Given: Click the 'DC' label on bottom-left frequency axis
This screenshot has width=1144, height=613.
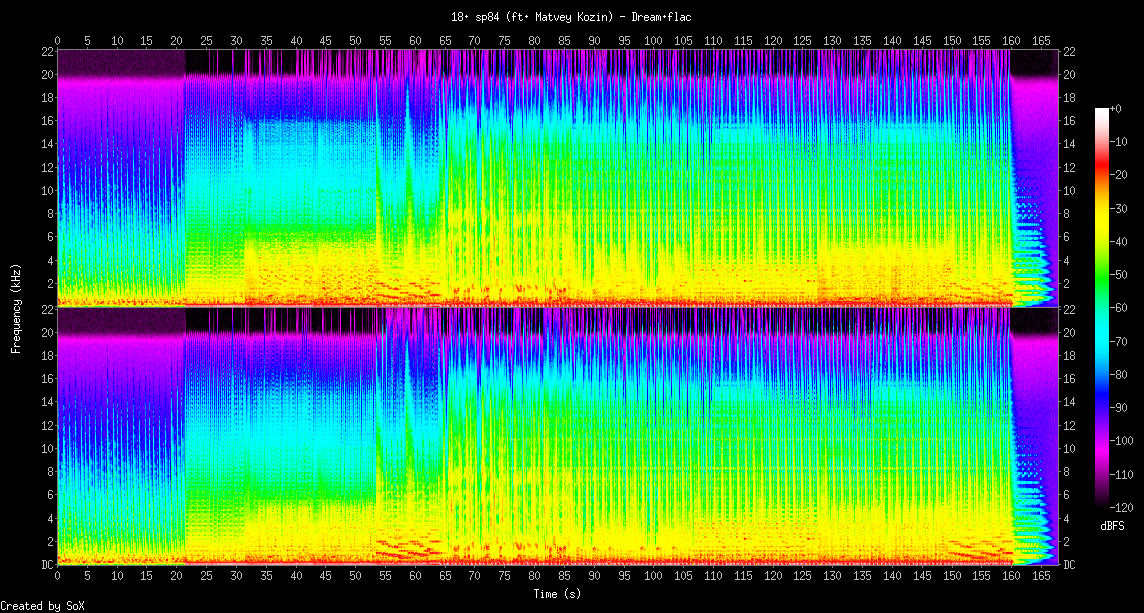Looking at the screenshot, I should coord(46,564).
